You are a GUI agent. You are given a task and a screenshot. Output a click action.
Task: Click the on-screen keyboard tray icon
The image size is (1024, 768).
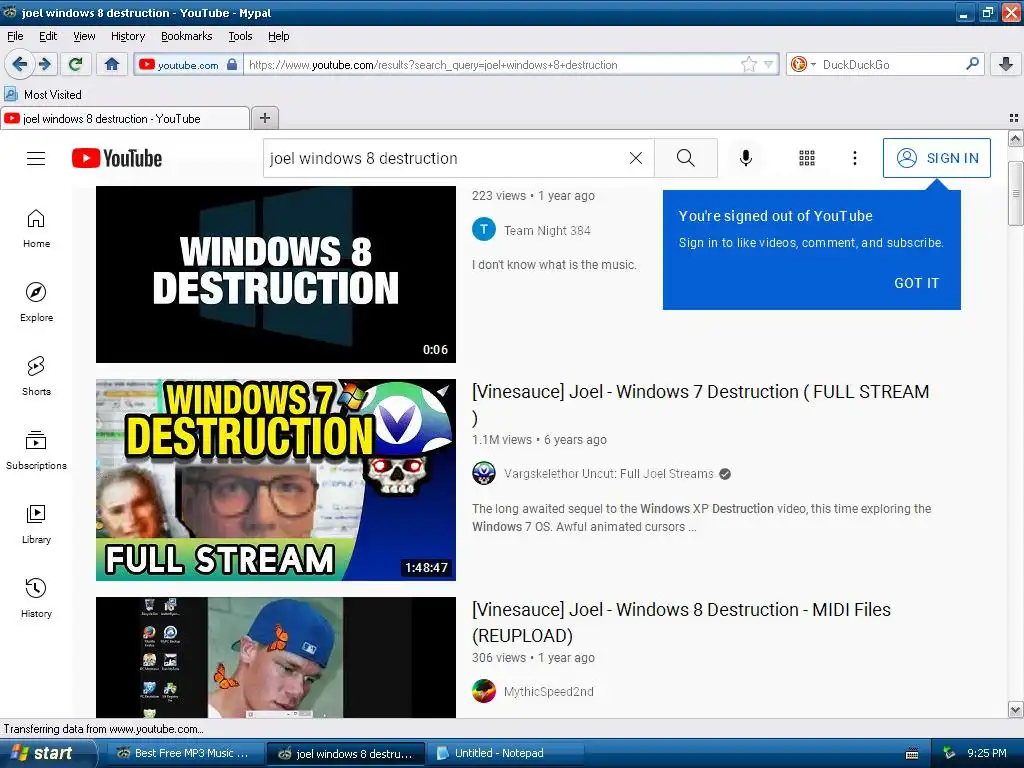[x=912, y=754]
